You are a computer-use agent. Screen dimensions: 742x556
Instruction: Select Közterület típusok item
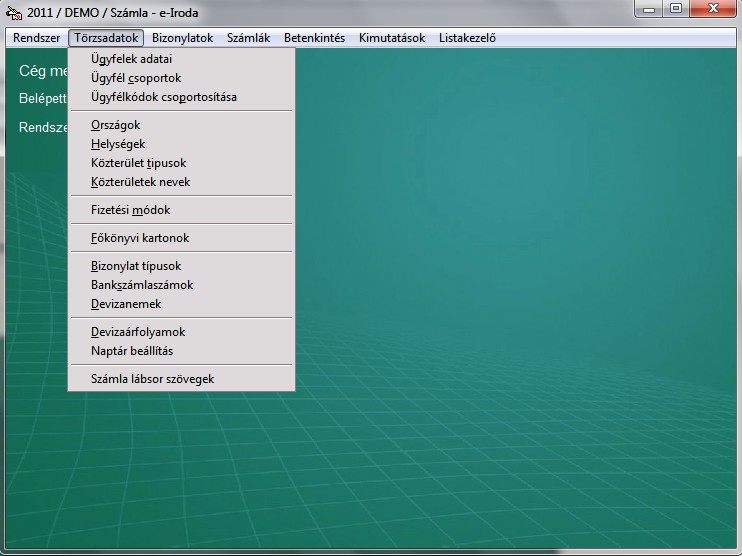click(139, 163)
